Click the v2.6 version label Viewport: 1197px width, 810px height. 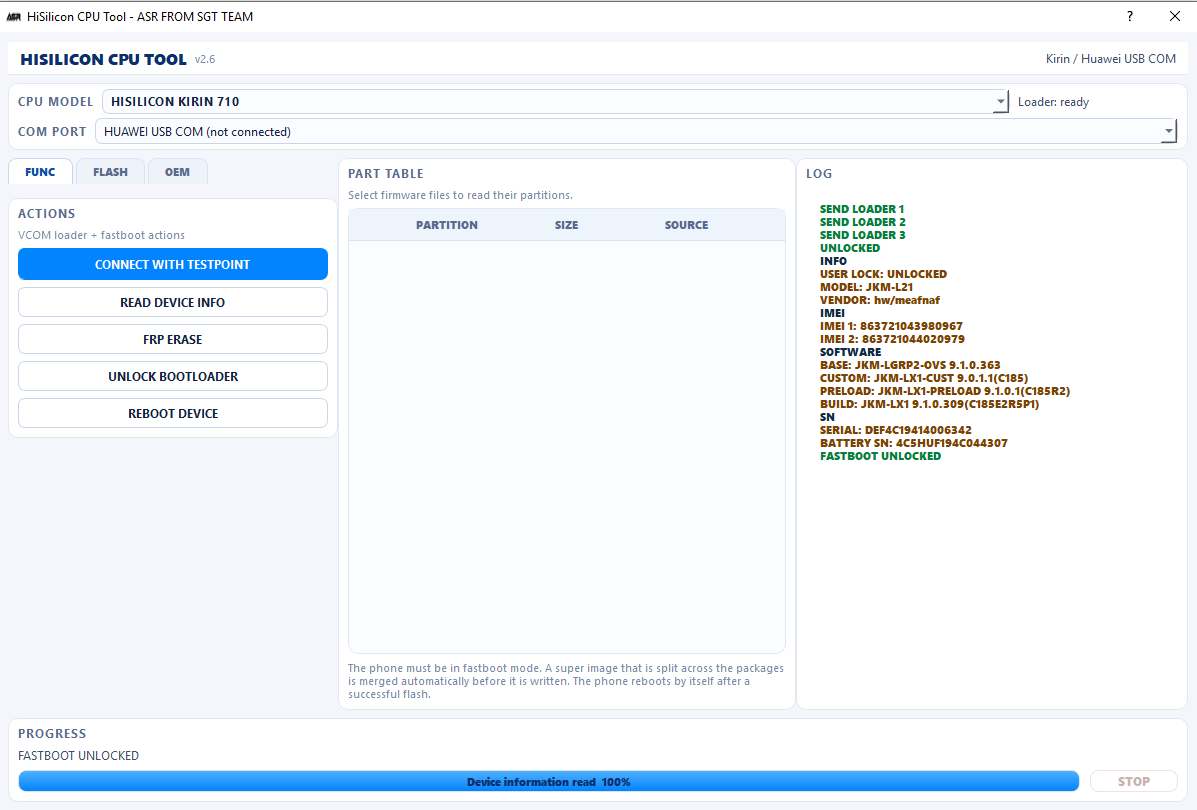(x=205, y=59)
